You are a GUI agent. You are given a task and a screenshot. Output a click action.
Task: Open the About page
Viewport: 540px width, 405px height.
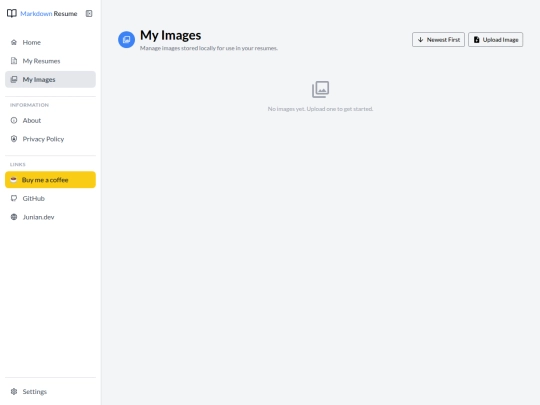pyautogui.click(x=50, y=120)
